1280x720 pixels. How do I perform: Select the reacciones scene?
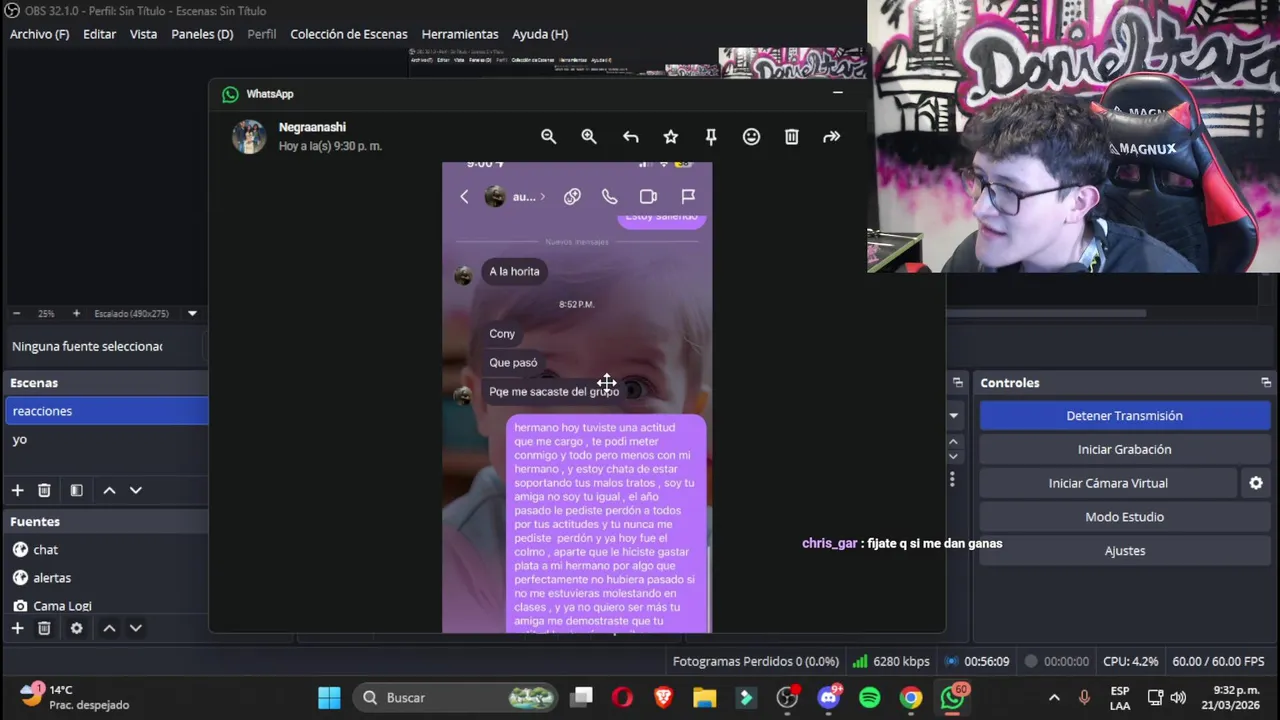pyautogui.click(x=106, y=411)
